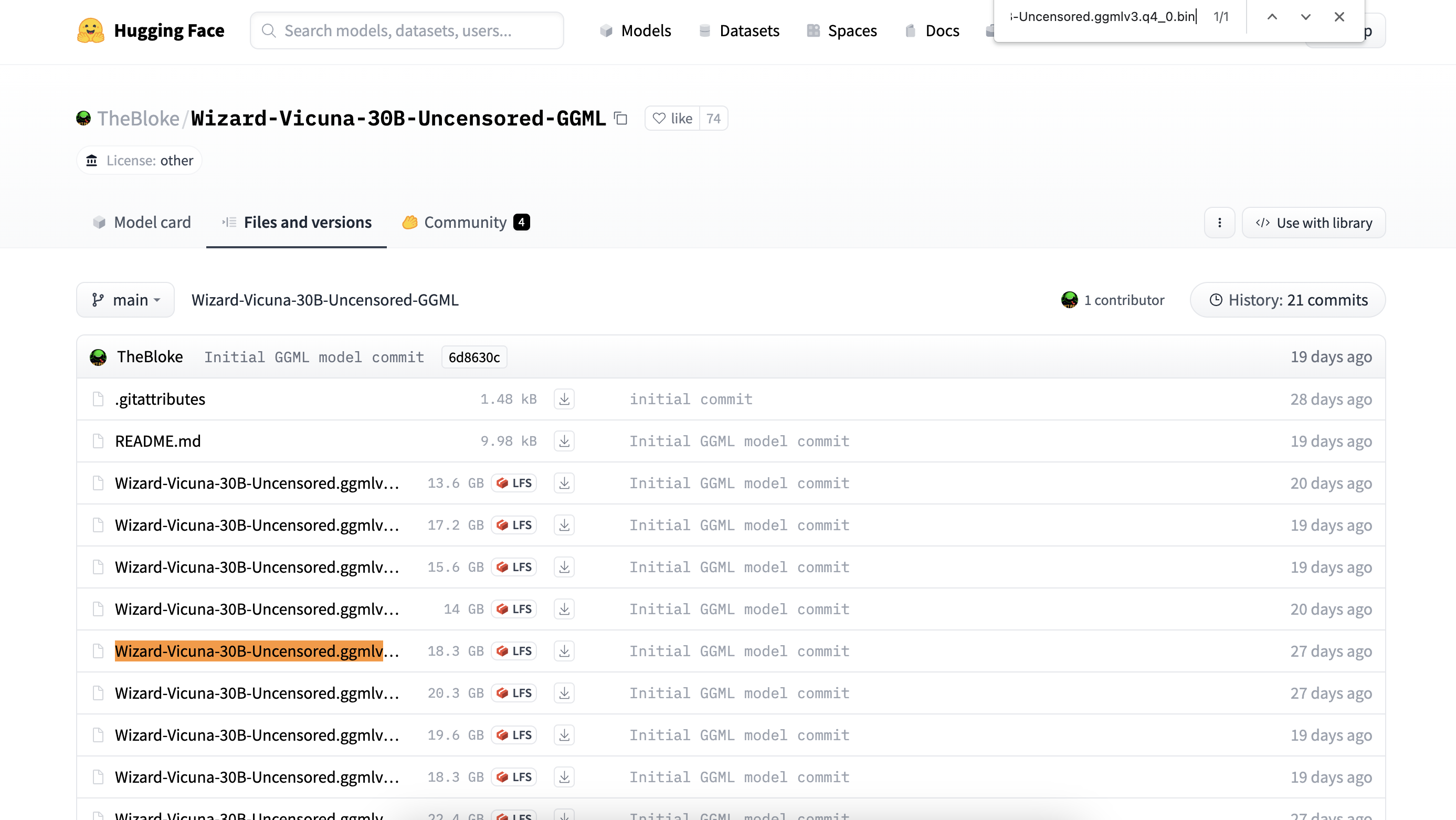Click the LFS badge on 14 GB row
The width and height of the screenshot is (1456, 820).
pyautogui.click(x=514, y=609)
